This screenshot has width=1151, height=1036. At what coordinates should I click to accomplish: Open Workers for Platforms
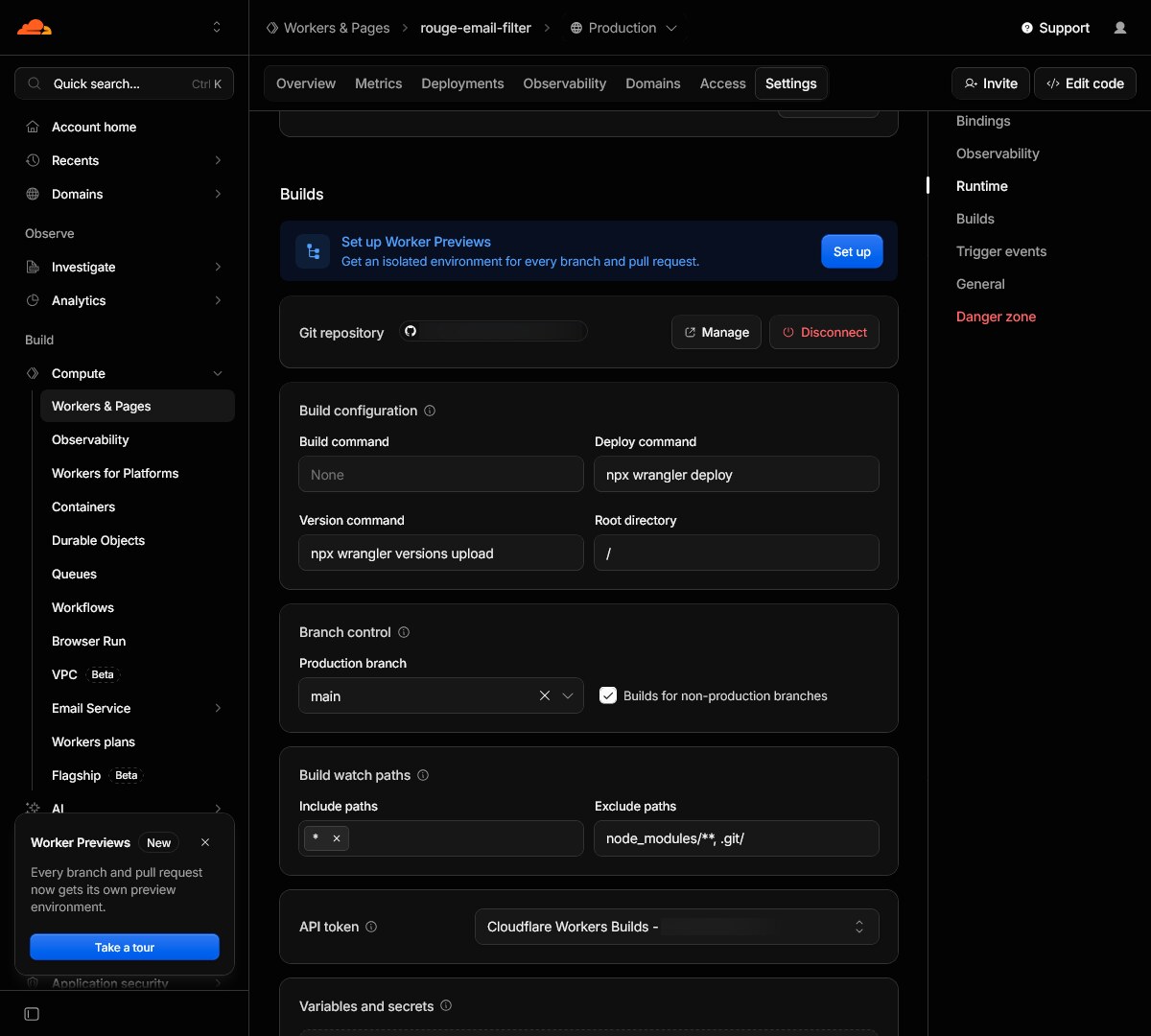[115, 473]
